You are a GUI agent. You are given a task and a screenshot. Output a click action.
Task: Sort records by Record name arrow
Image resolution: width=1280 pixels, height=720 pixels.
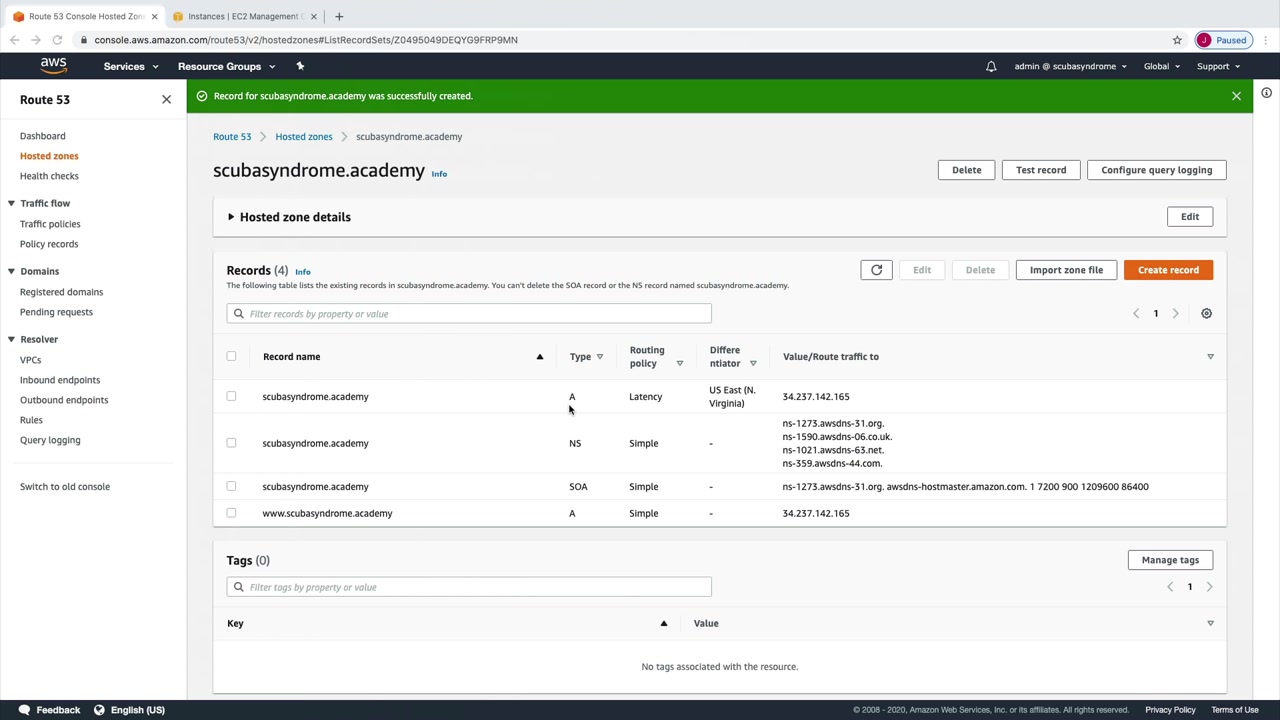click(539, 357)
